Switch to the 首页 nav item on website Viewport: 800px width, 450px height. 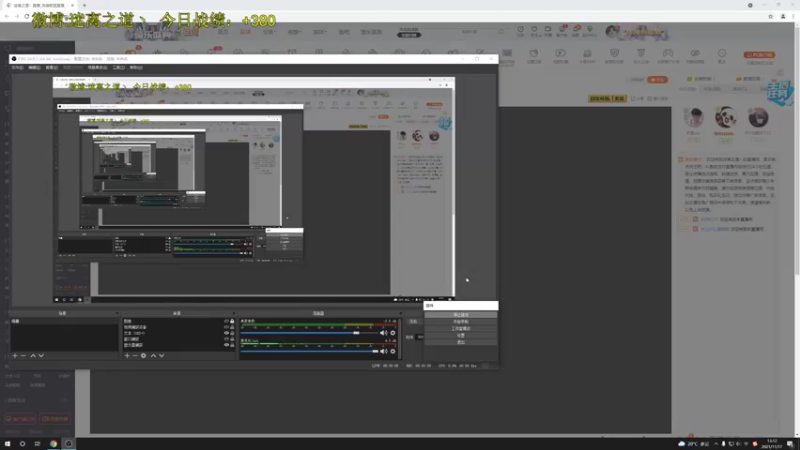tap(223, 32)
